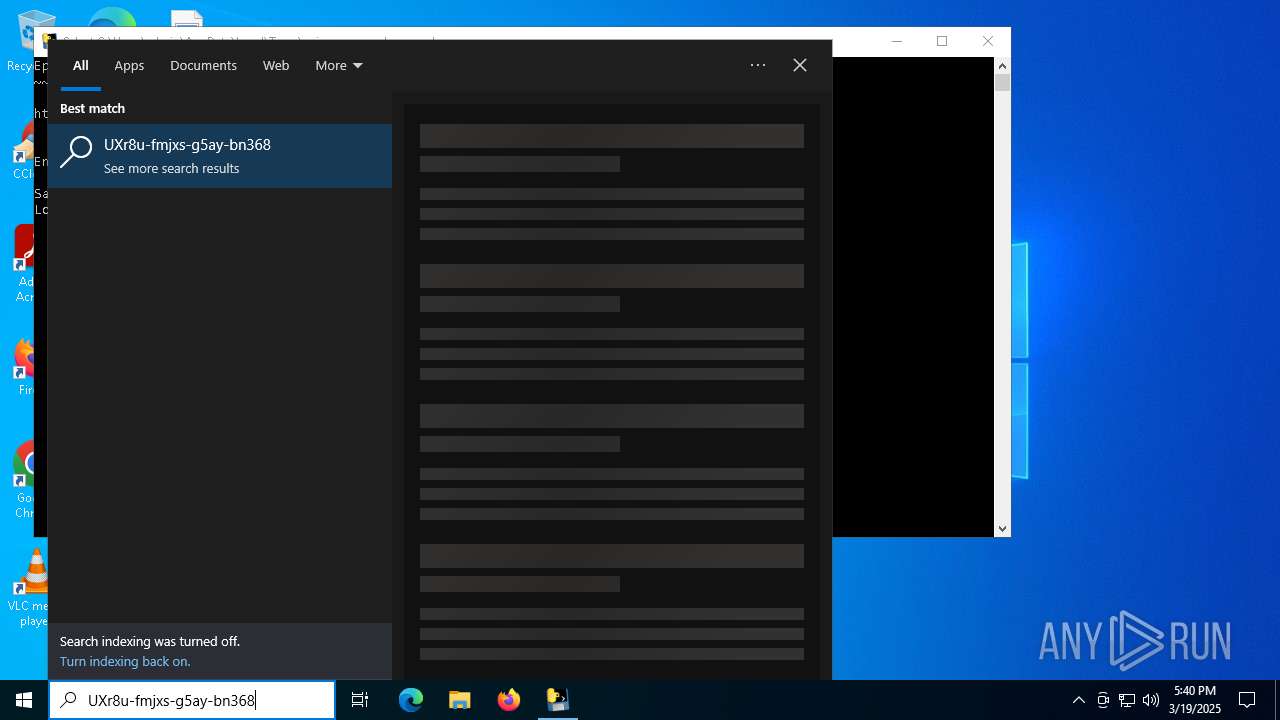Click the console window scroll up arrow
Viewport: 1280px width, 720px height.
coord(1002,66)
